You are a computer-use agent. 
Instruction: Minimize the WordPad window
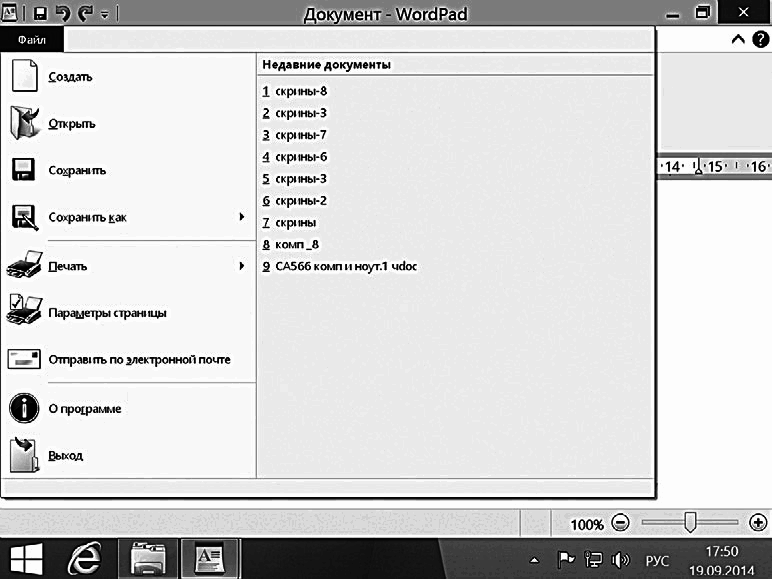[x=672, y=15]
